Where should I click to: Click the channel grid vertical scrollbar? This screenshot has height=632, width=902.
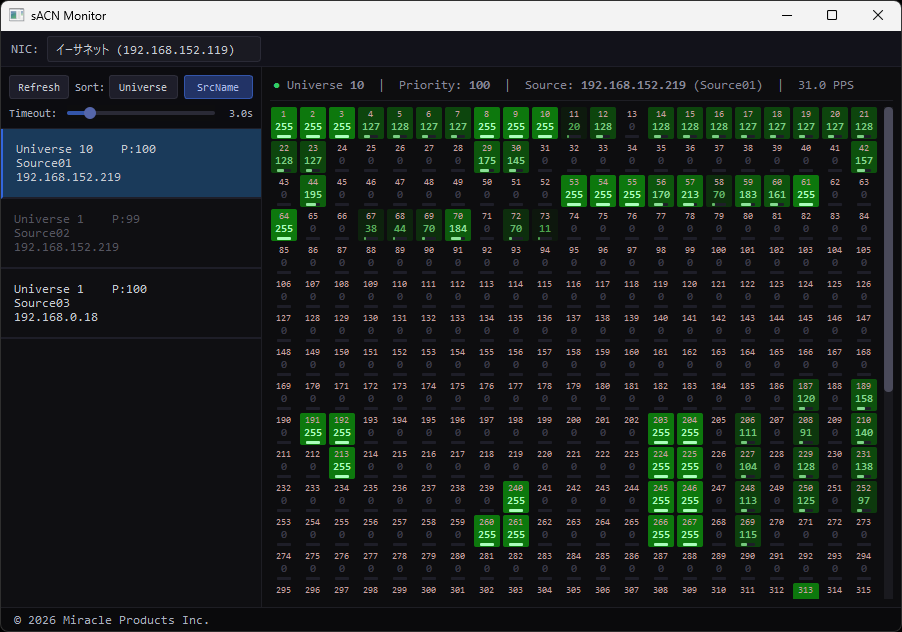(888, 250)
